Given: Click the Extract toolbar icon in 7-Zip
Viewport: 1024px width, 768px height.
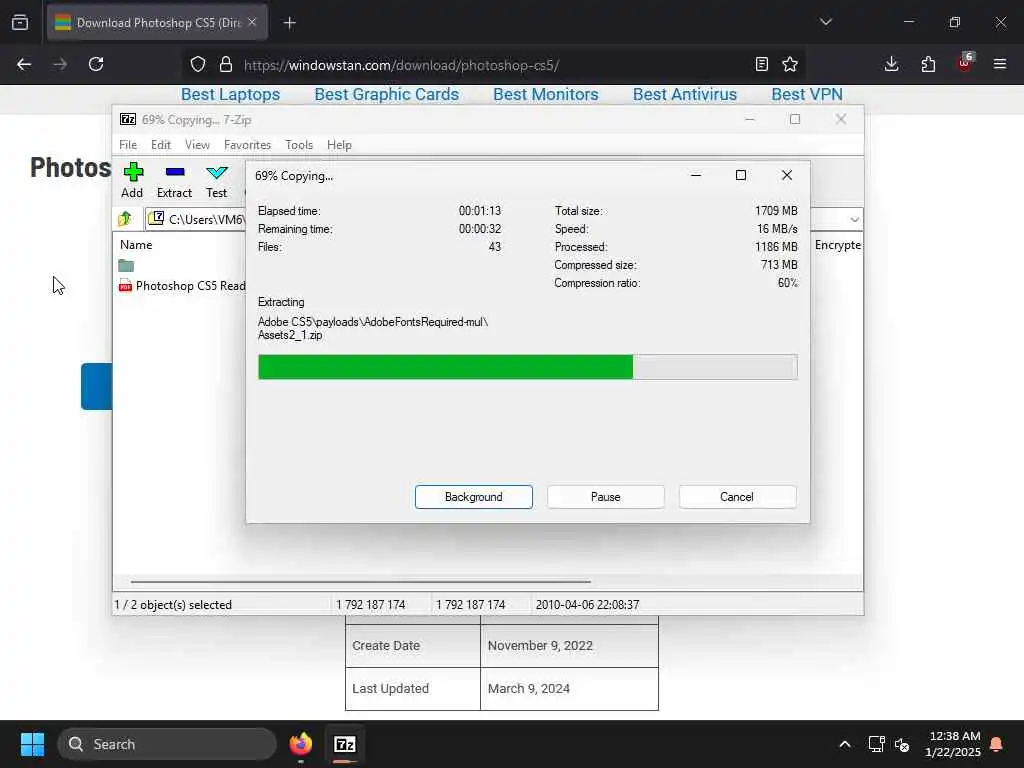Looking at the screenshot, I should pyautogui.click(x=174, y=180).
